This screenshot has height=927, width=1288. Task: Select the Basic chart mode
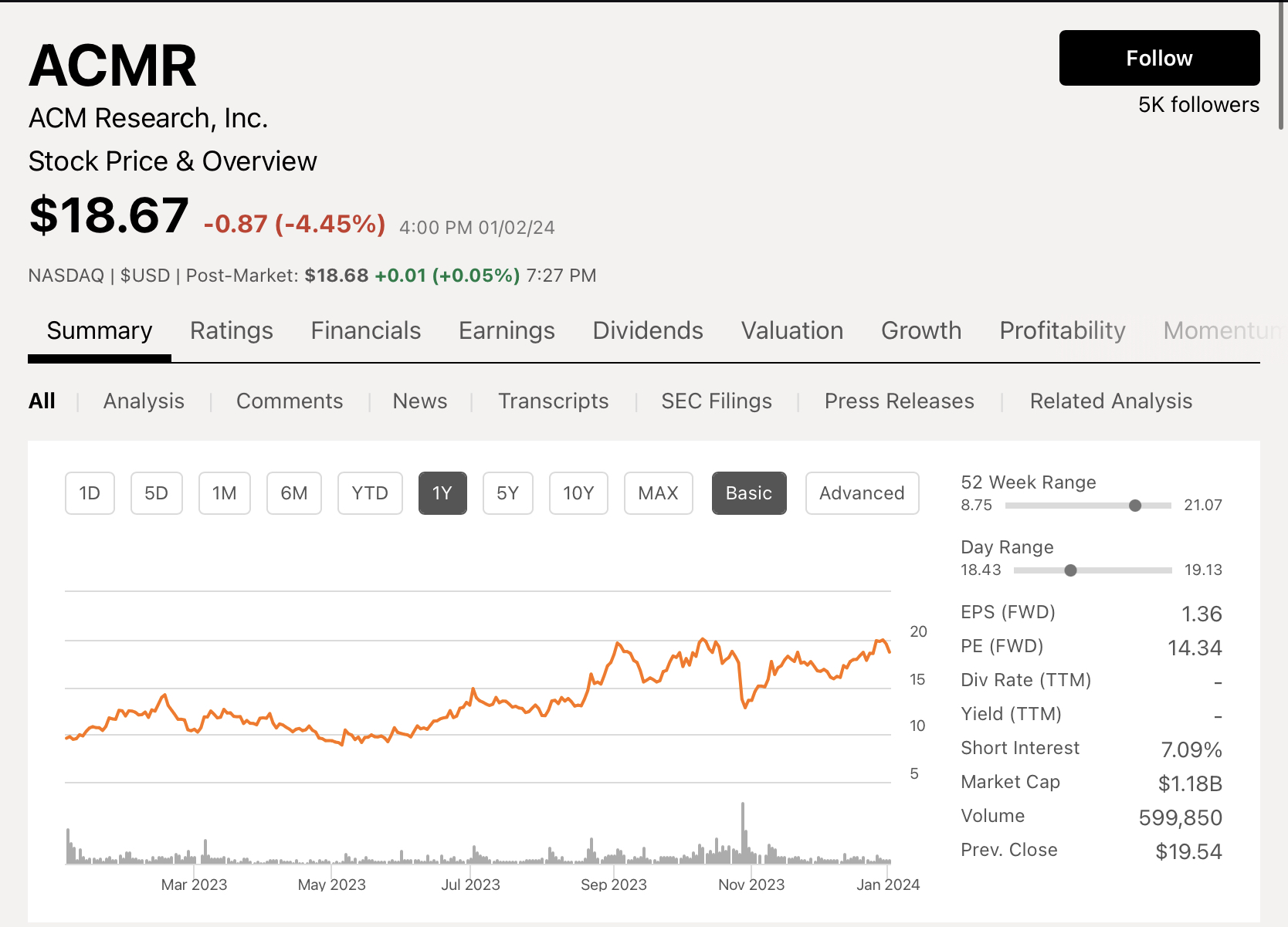(749, 493)
